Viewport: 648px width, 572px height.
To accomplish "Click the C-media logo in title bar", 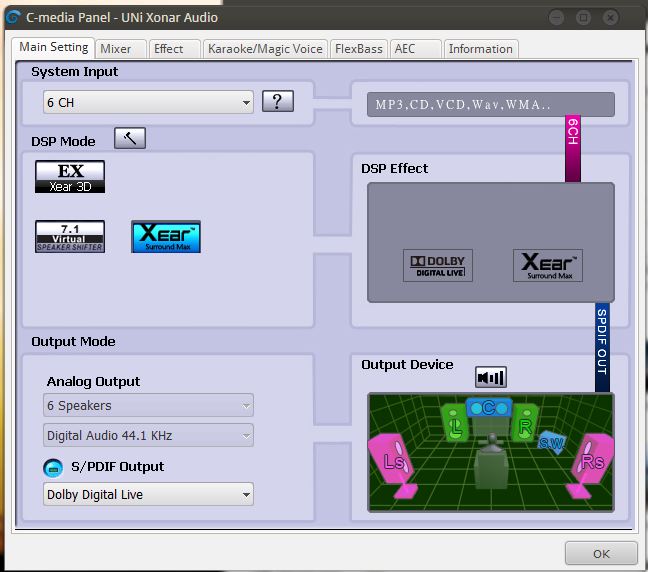I will click(x=14, y=17).
